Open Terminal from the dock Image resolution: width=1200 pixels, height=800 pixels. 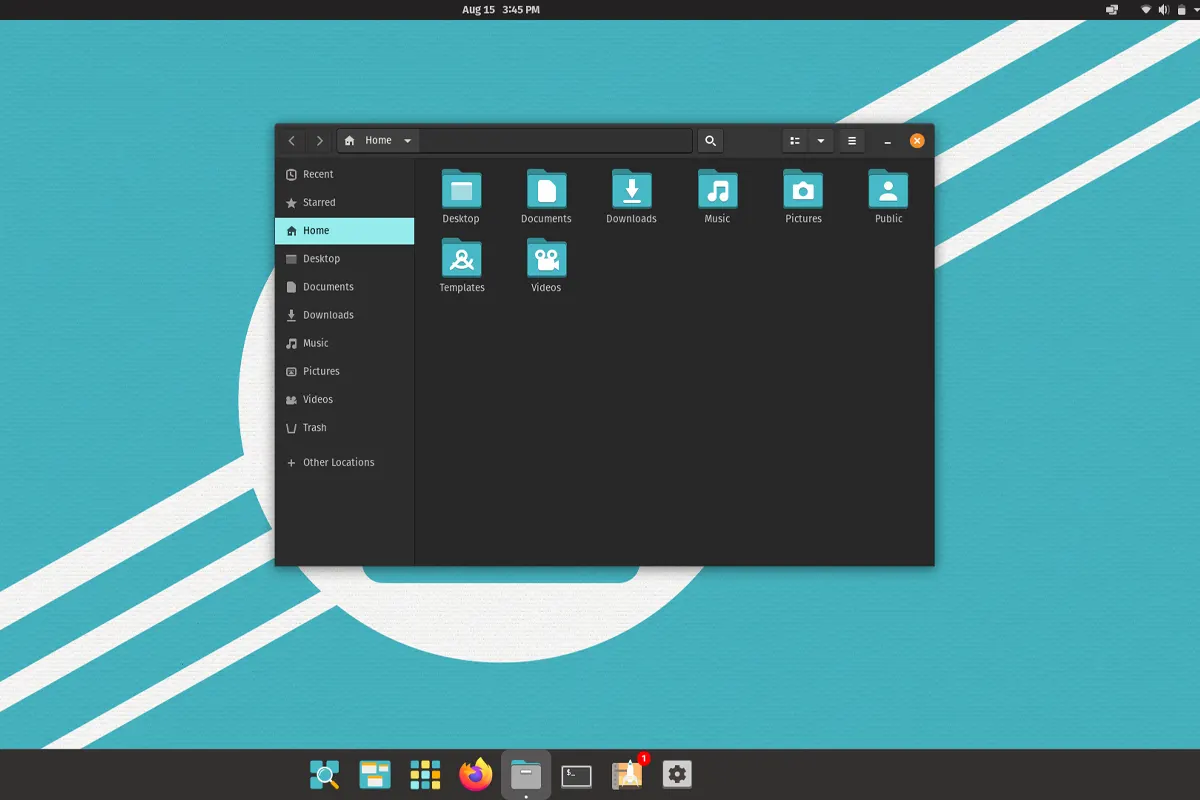[576, 775]
